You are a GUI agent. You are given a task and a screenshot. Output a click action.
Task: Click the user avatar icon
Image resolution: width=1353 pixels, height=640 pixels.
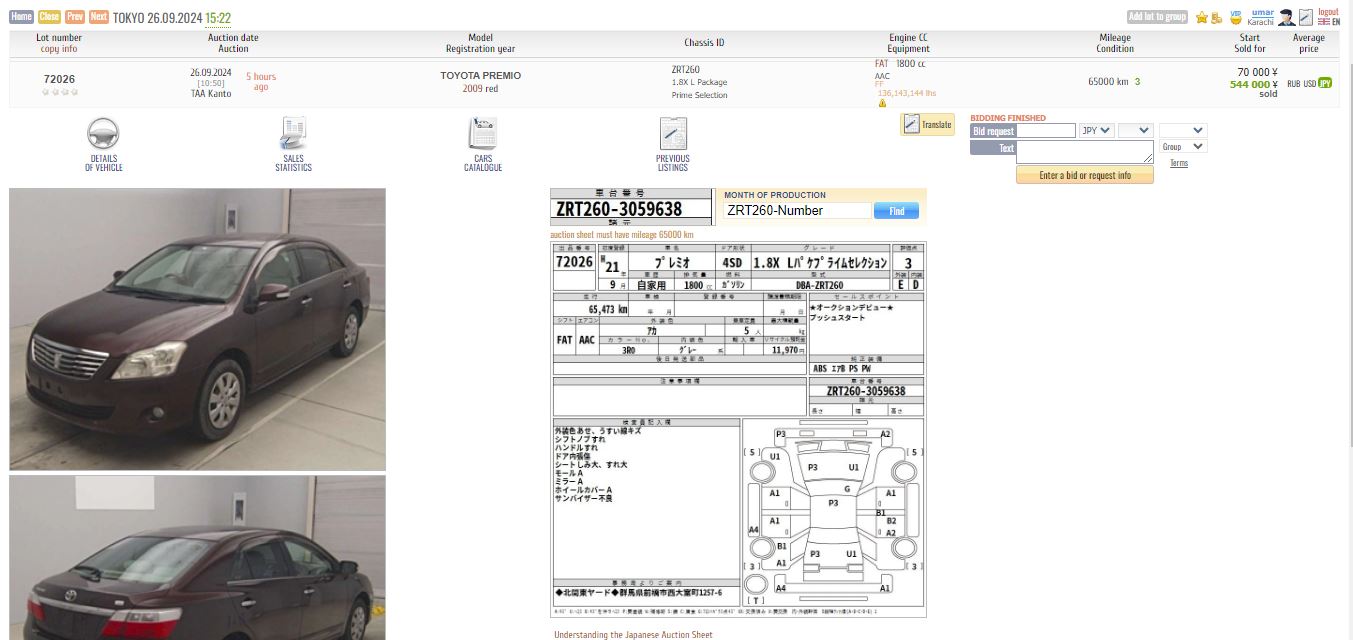[1287, 17]
